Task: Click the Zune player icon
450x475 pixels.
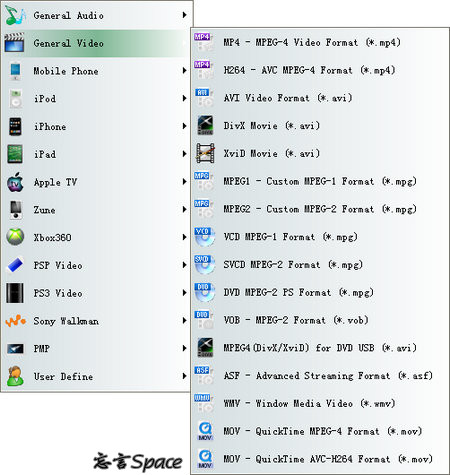Action: 16,210
